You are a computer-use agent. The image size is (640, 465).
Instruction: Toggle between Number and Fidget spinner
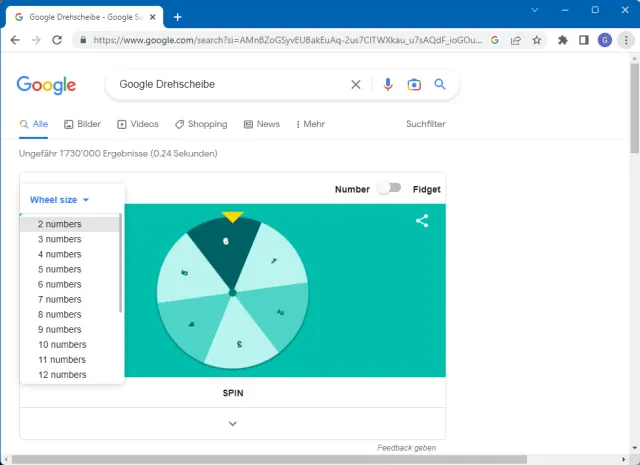pyautogui.click(x=389, y=188)
